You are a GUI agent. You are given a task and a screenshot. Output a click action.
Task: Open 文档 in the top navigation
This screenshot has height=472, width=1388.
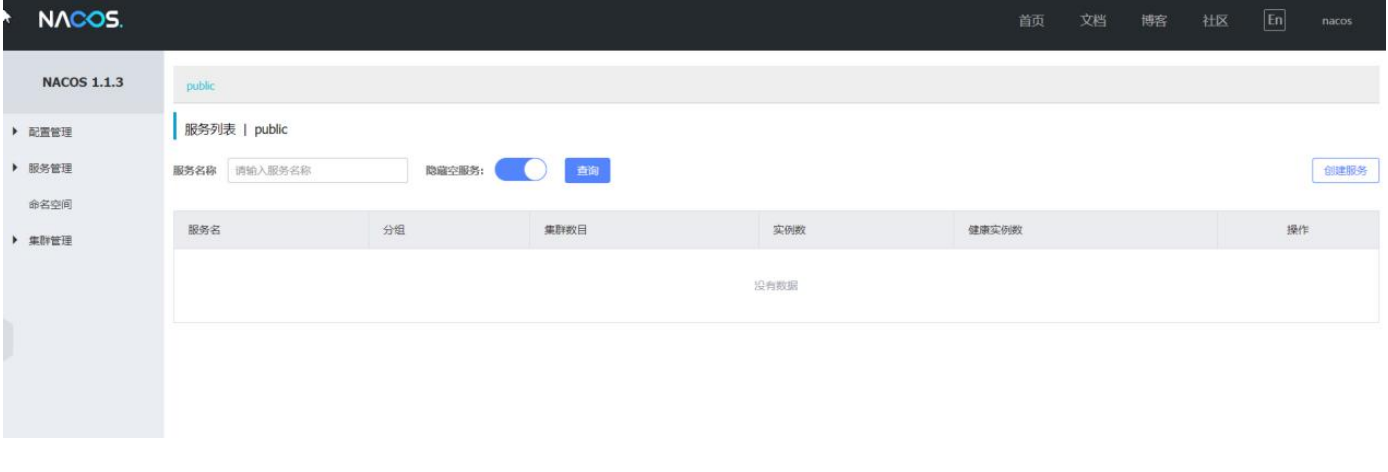[1093, 23]
